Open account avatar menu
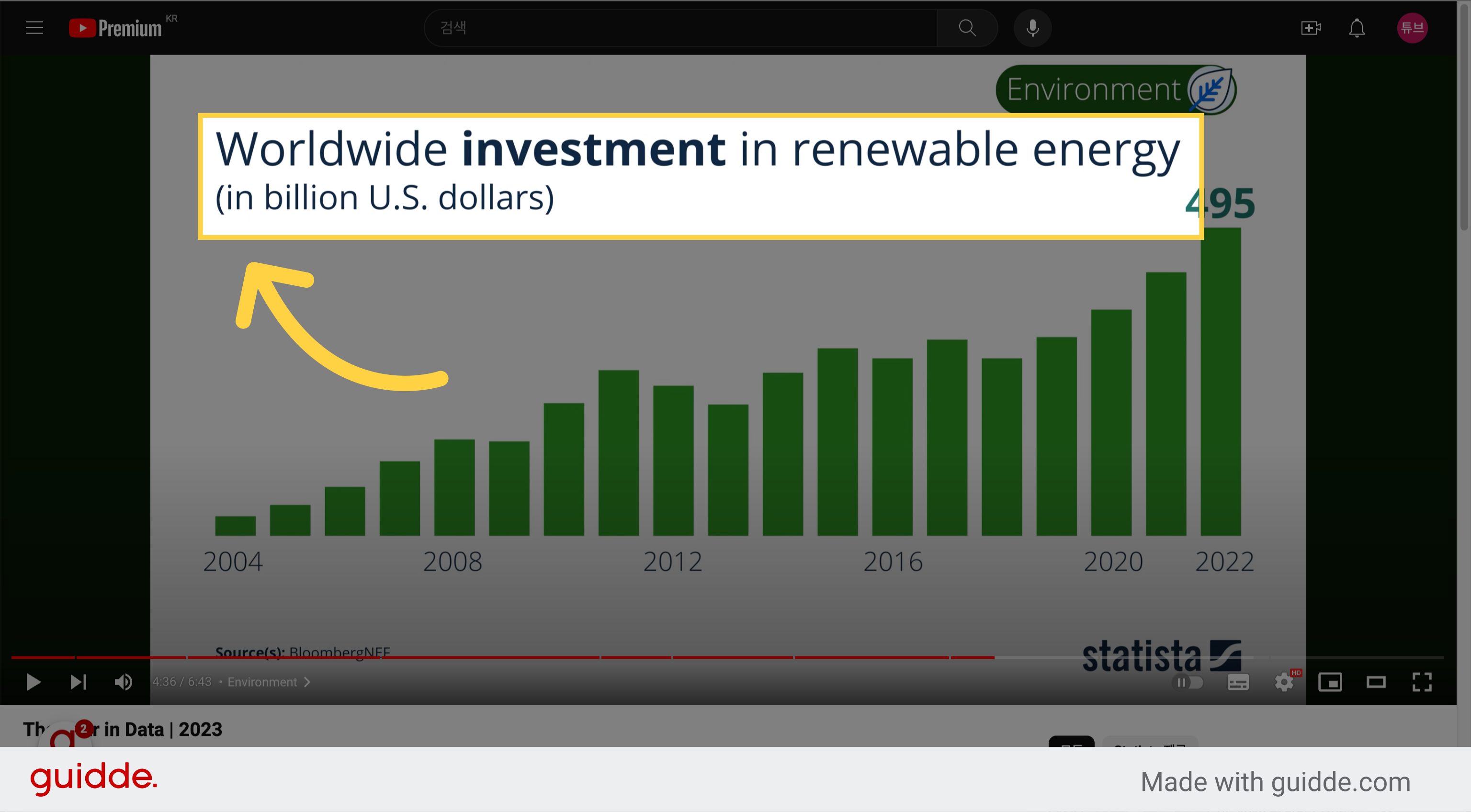 coord(1412,27)
